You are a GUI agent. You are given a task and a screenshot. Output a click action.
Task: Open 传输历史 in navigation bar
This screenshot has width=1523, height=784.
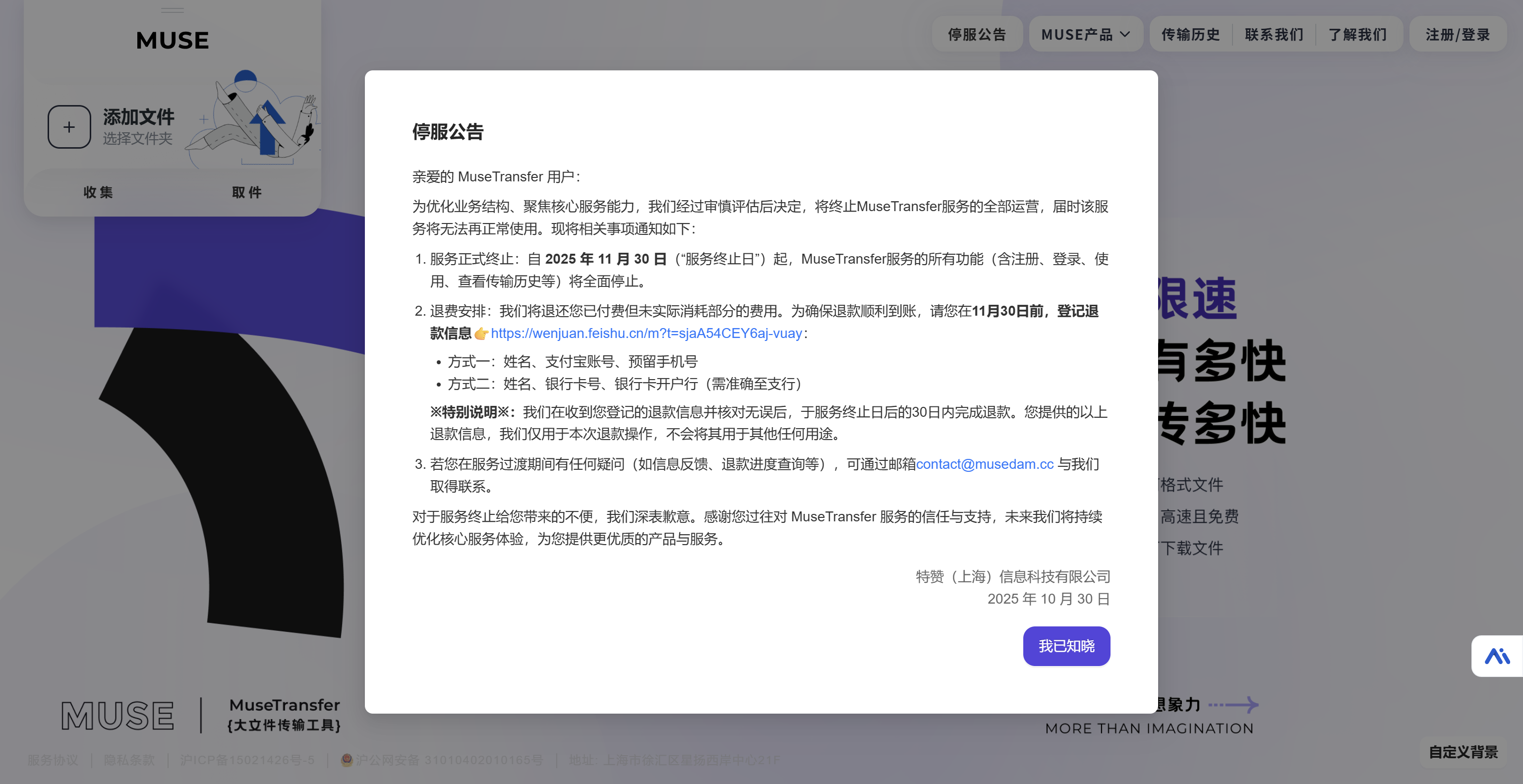(x=1191, y=35)
